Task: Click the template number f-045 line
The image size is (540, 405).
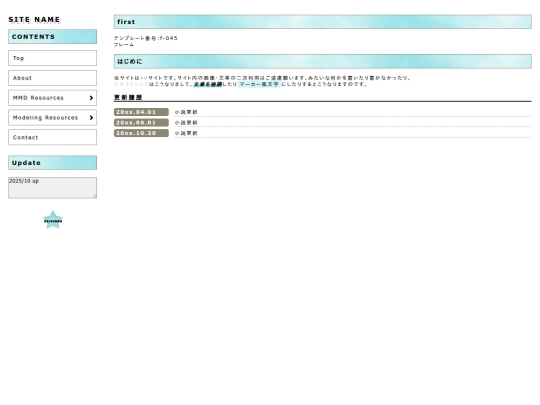Action: click(x=146, y=38)
